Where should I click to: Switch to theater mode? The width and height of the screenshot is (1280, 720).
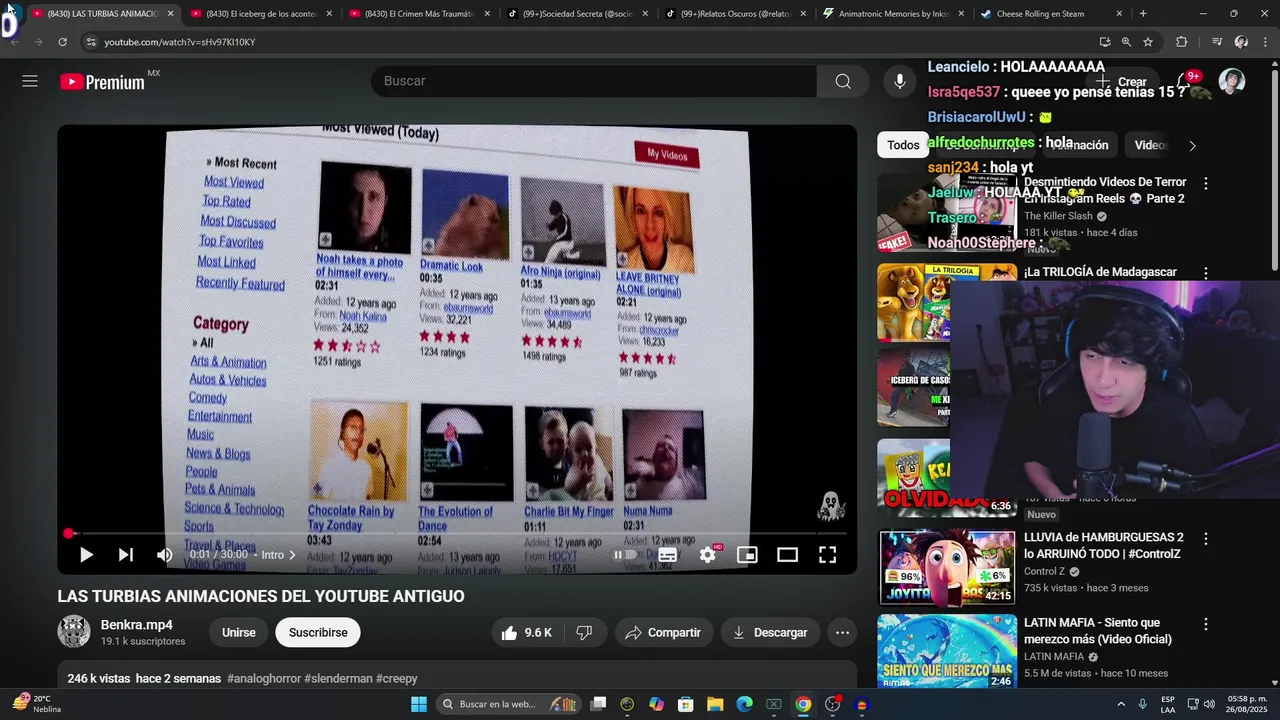tap(787, 555)
